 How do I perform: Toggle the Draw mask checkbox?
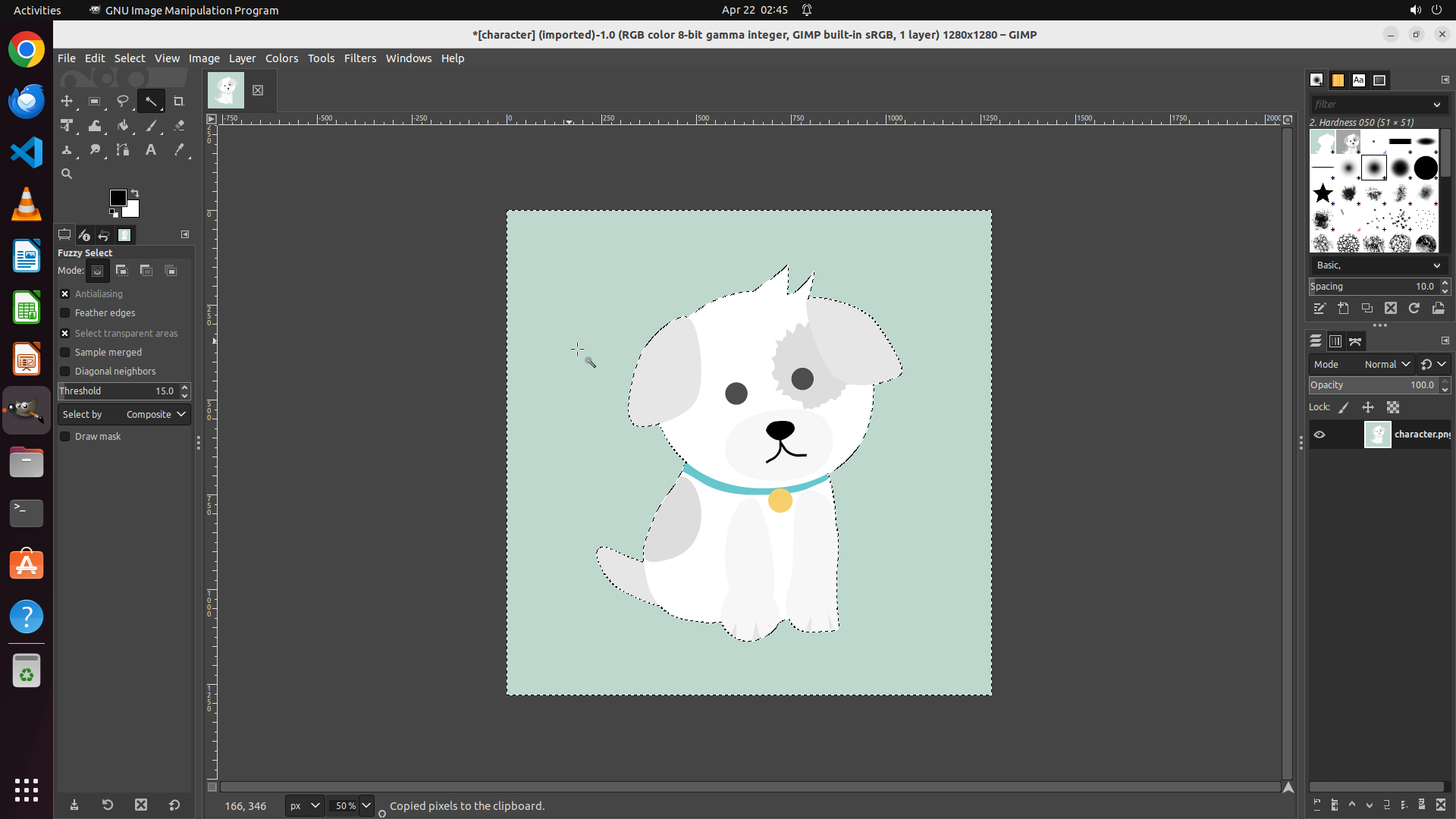click(x=65, y=436)
